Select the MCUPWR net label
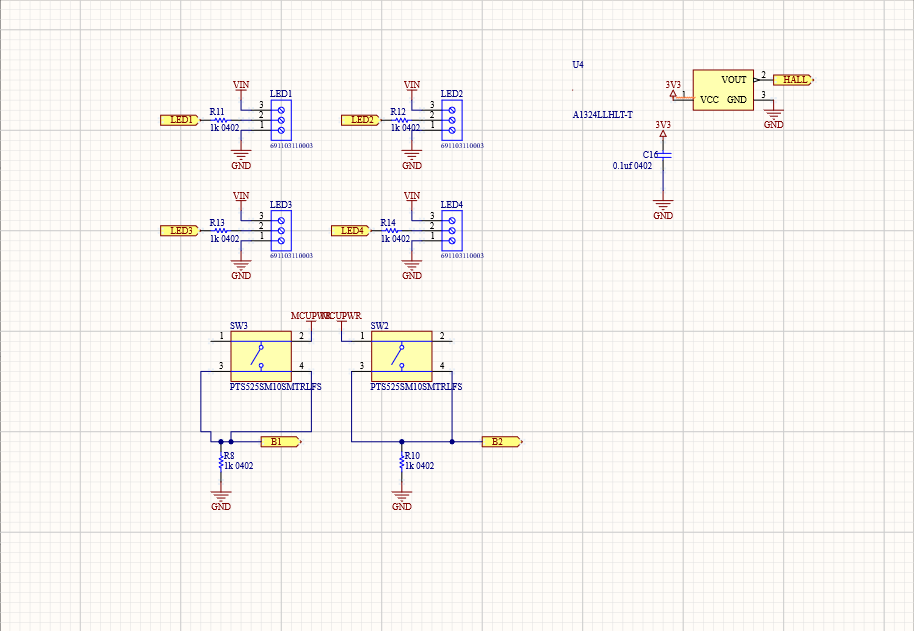Viewport: 914px width, 631px height. point(307,313)
